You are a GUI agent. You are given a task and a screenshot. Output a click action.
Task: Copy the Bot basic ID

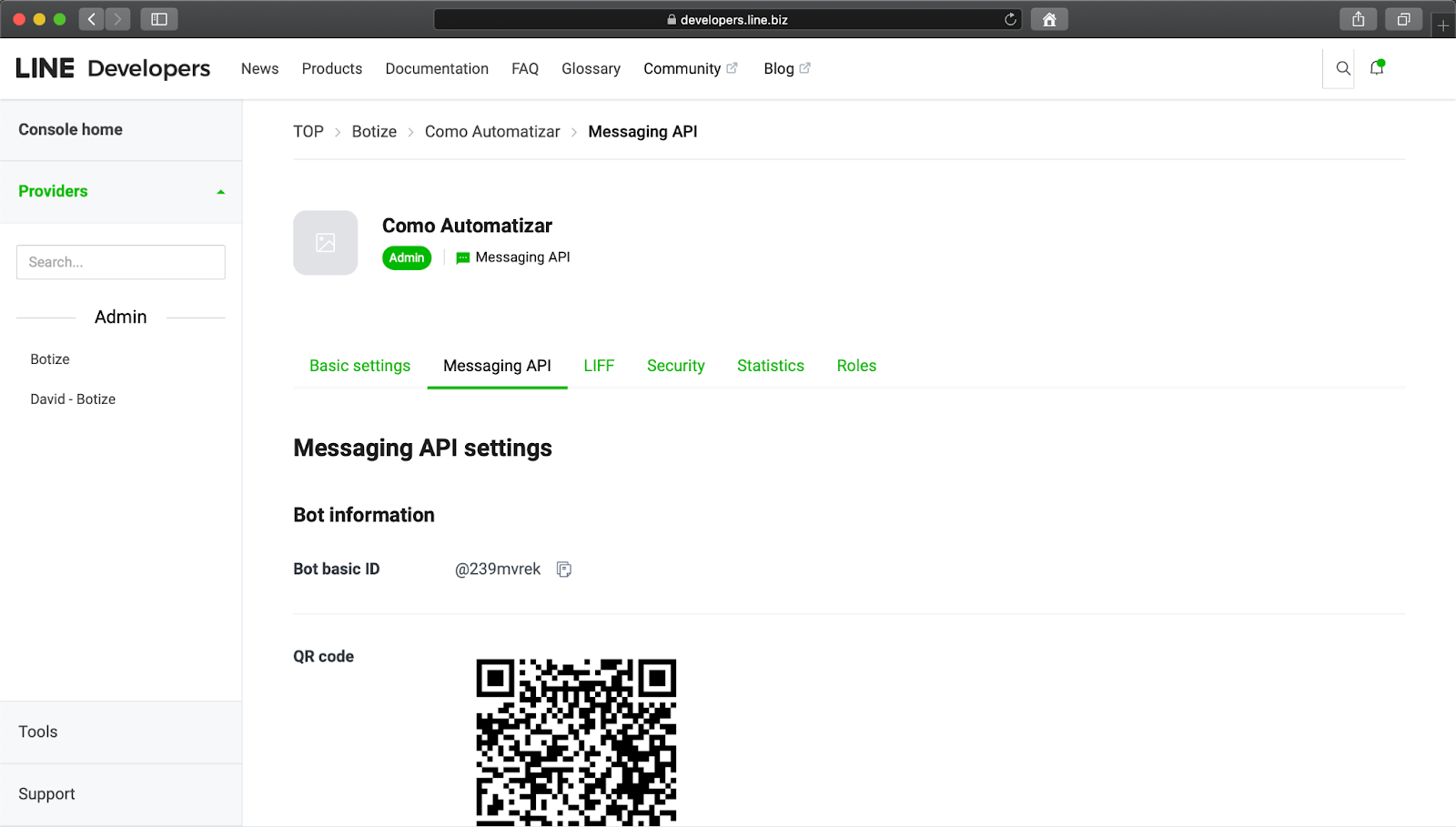coord(564,570)
